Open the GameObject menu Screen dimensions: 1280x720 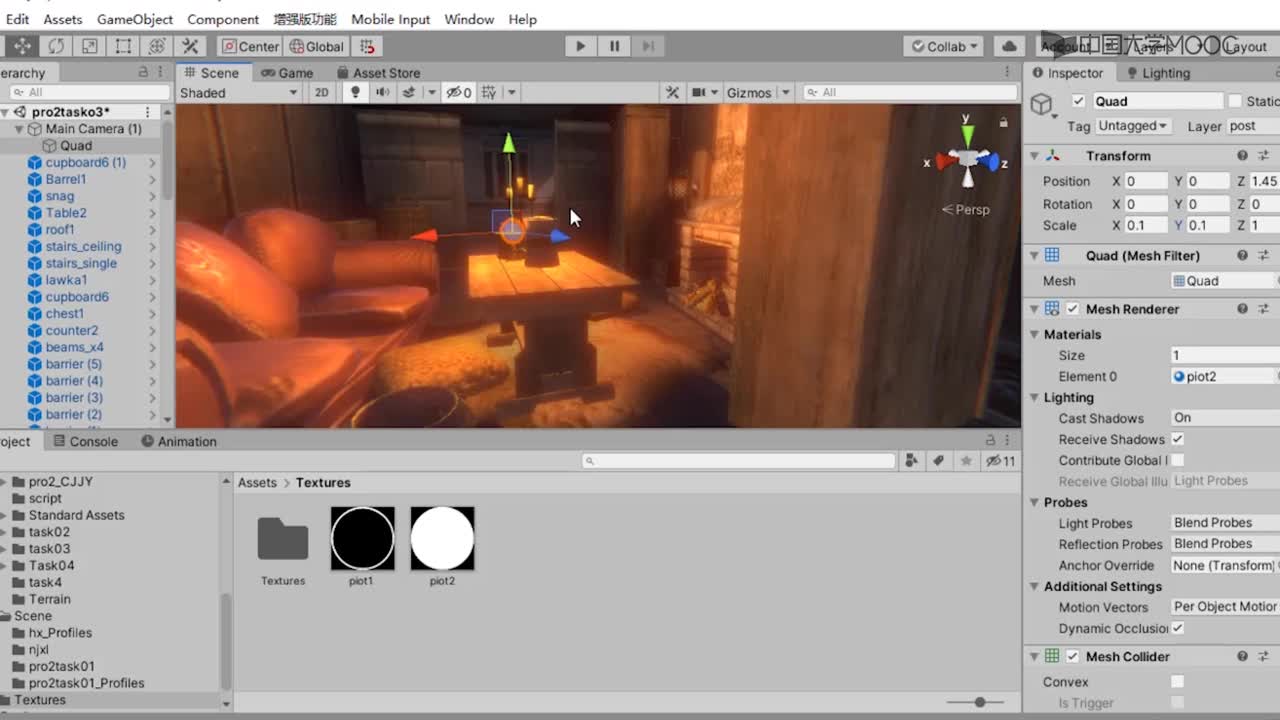point(135,19)
